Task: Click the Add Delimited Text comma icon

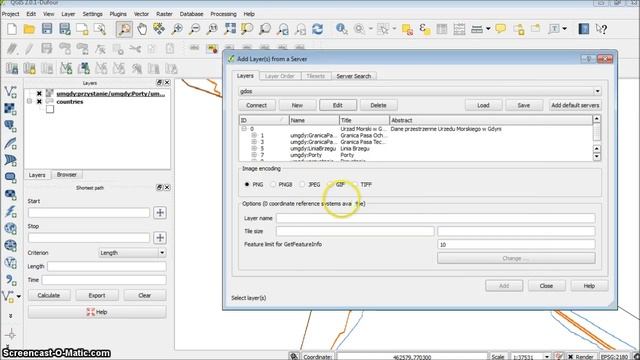Action: click(10, 280)
